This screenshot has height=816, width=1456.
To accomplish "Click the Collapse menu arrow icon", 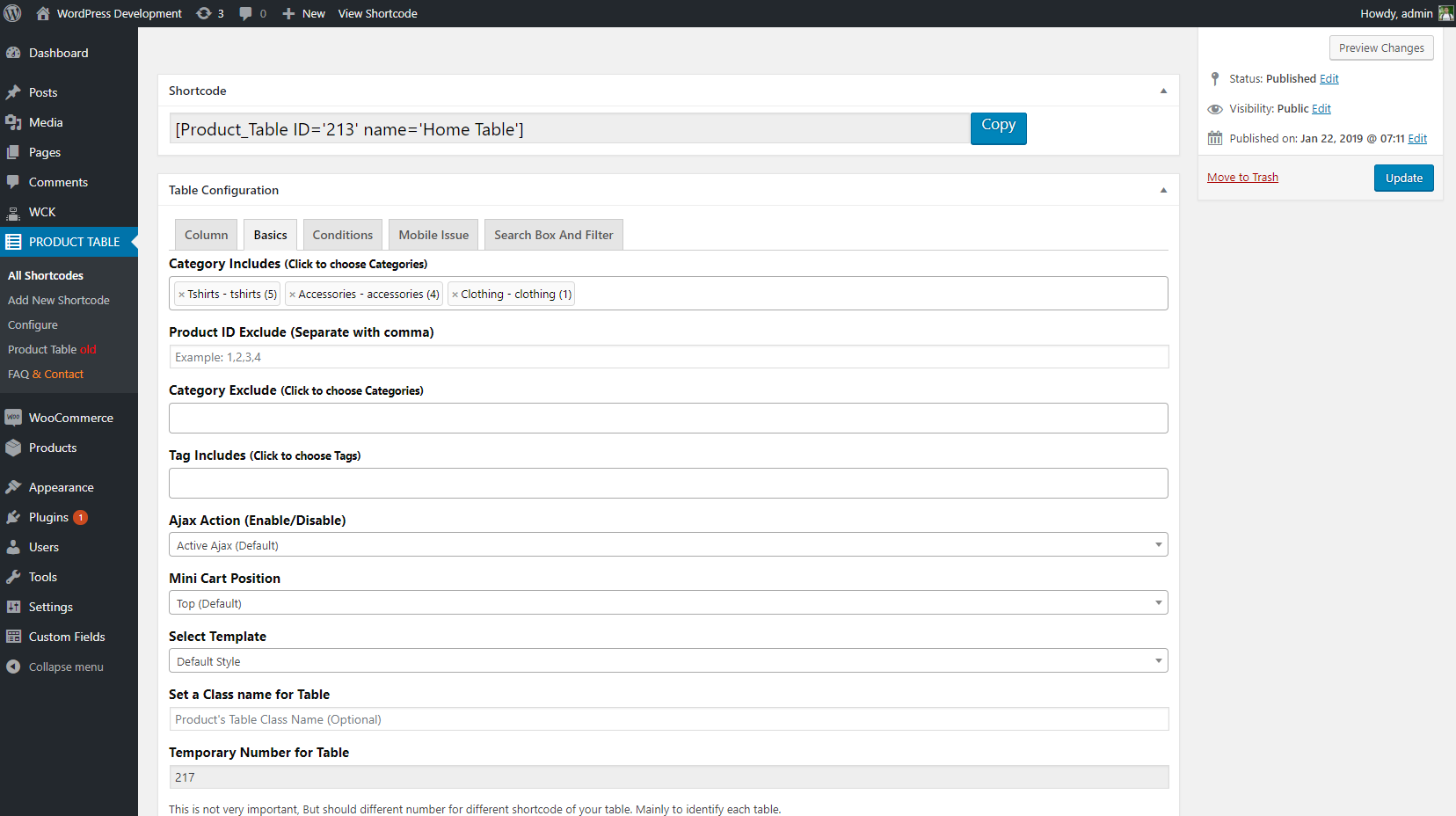I will click(13, 667).
